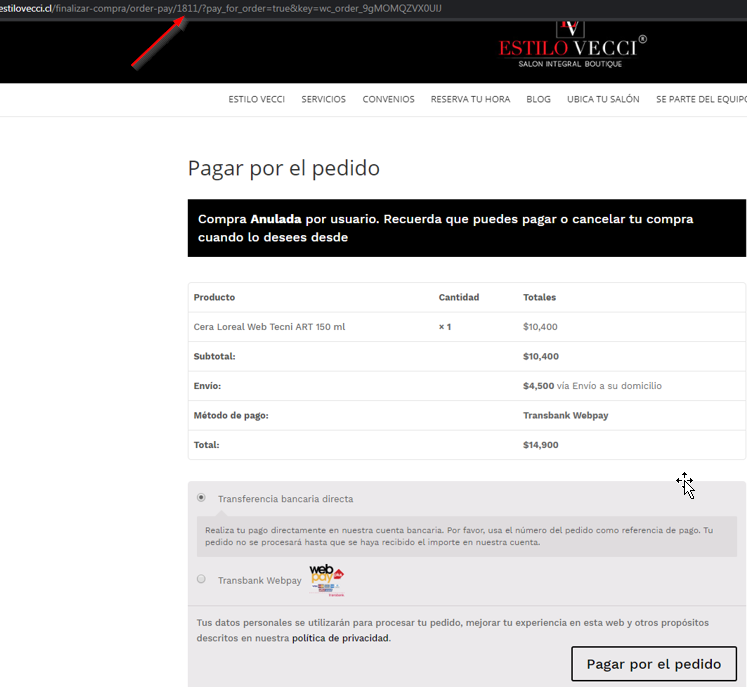Screen dimensions: 747x689
Task: Open UBICA TU SALÓN menu item
Action: click(x=603, y=100)
